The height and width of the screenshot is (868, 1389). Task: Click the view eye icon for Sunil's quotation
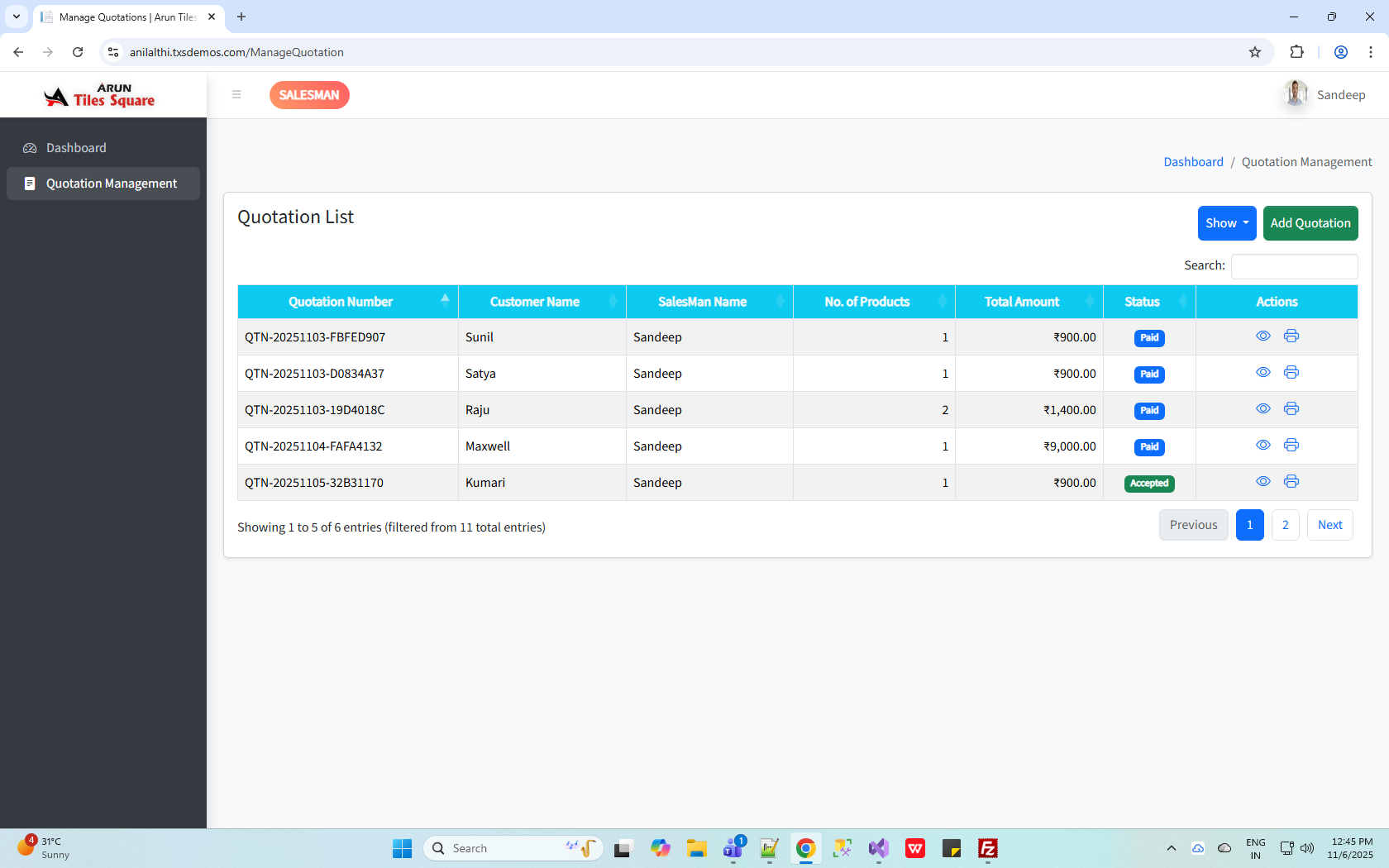(x=1263, y=336)
